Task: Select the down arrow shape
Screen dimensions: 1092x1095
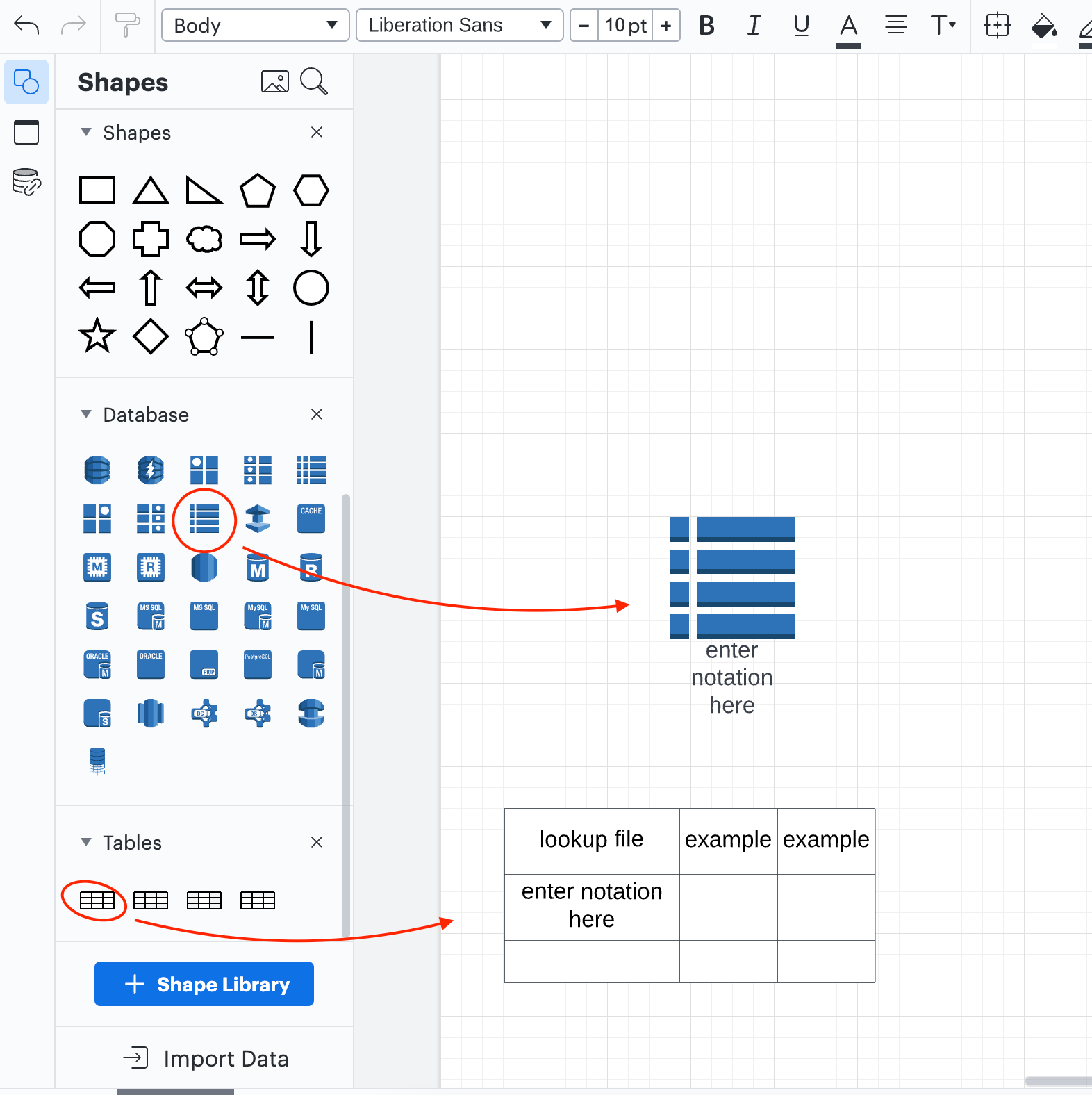Action: pyautogui.click(x=311, y=239)
